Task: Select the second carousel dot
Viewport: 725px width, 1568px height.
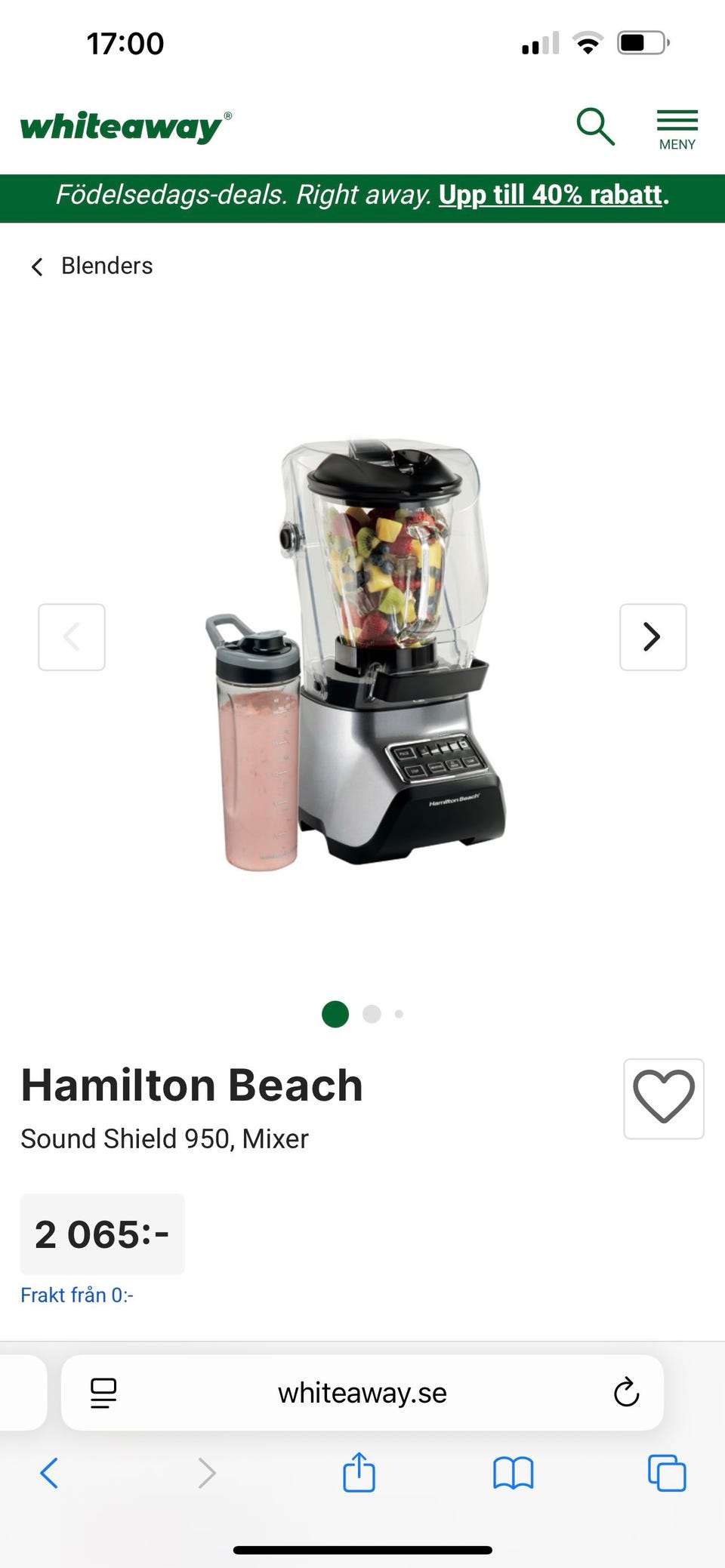Action: (x=372, y=1014)
